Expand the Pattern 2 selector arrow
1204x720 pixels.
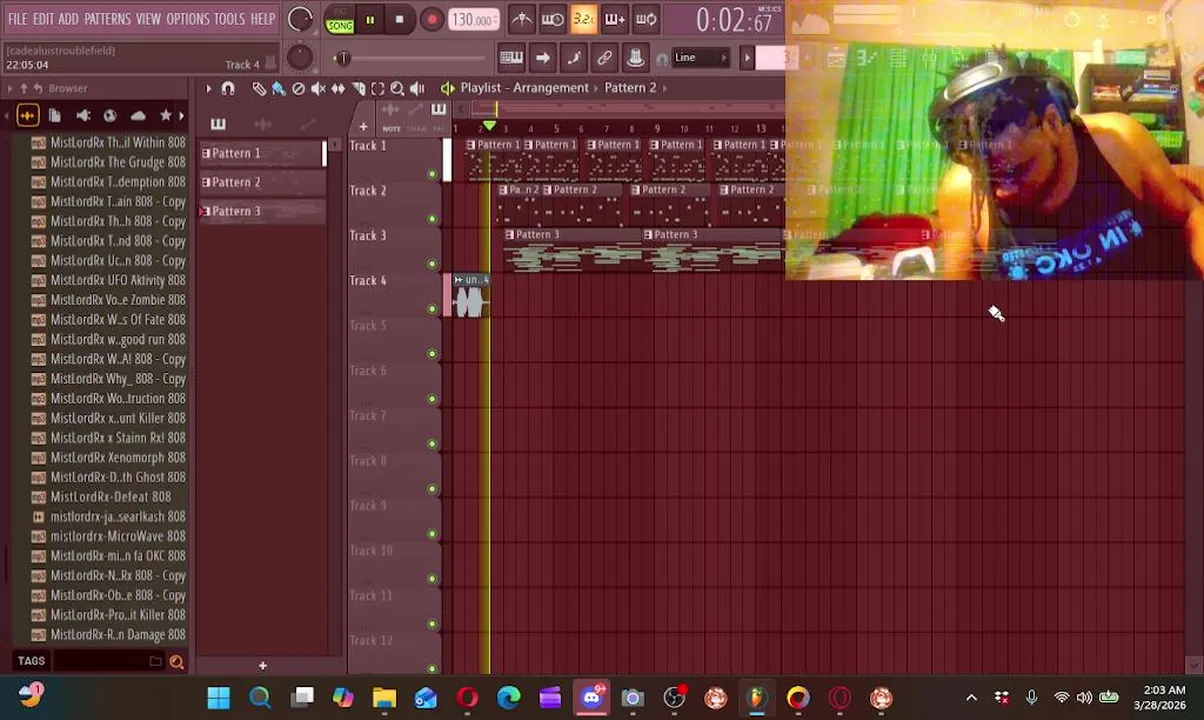[664, 88]
